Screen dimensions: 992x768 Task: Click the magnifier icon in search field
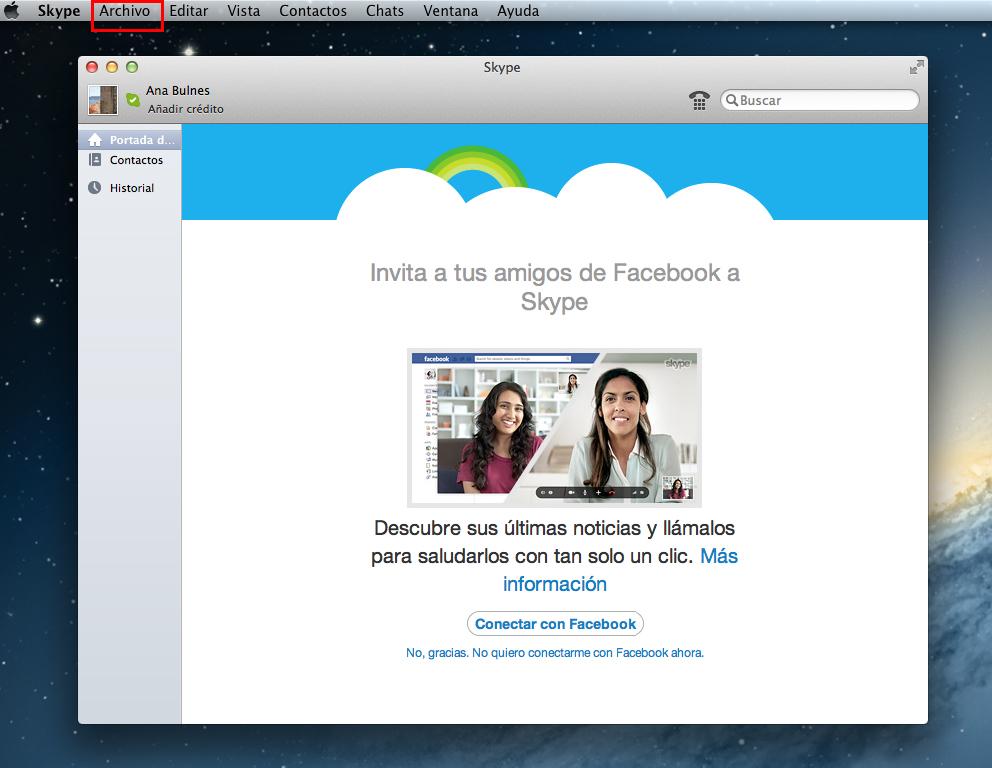pyautogui.click(x=732, y=100)
